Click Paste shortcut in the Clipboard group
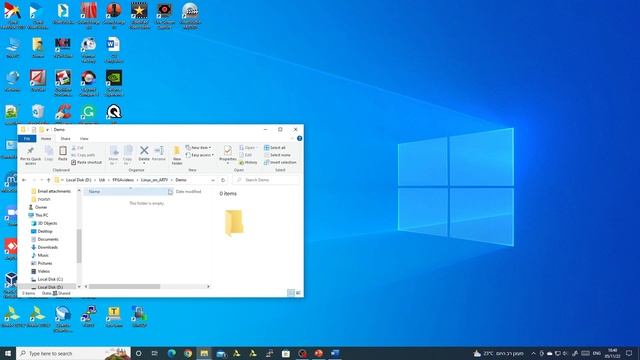The height and width of the screenshot is (360, 640). click(87, 162)
